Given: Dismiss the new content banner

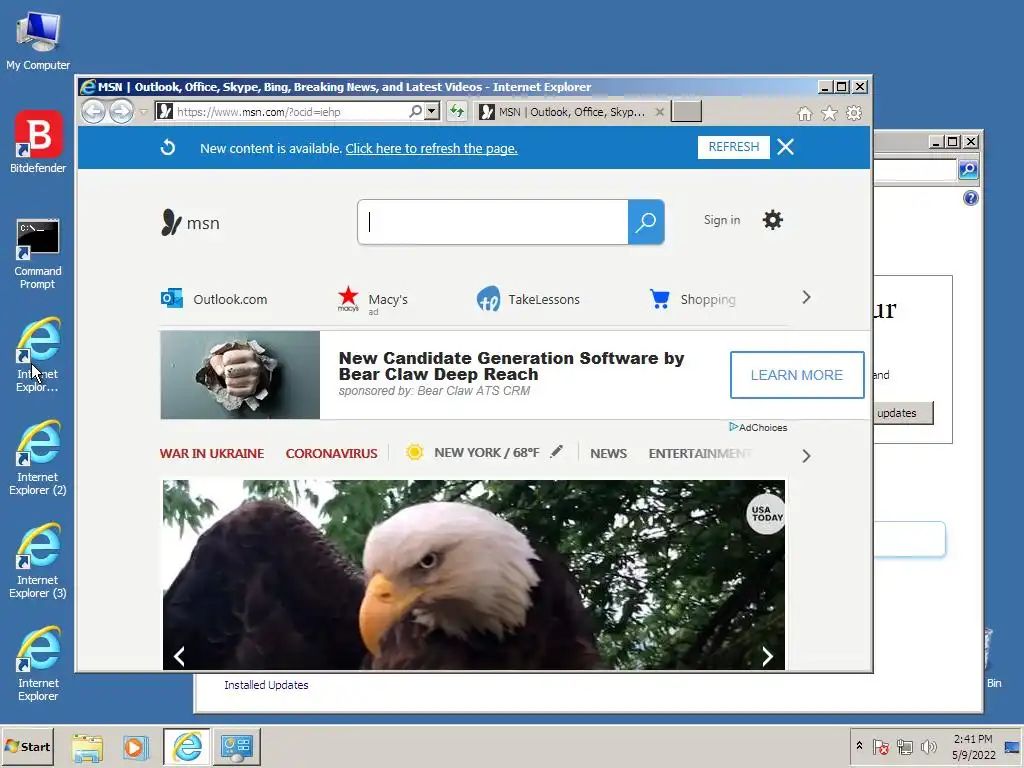Looking at the screenshot, I should (786, 147).
